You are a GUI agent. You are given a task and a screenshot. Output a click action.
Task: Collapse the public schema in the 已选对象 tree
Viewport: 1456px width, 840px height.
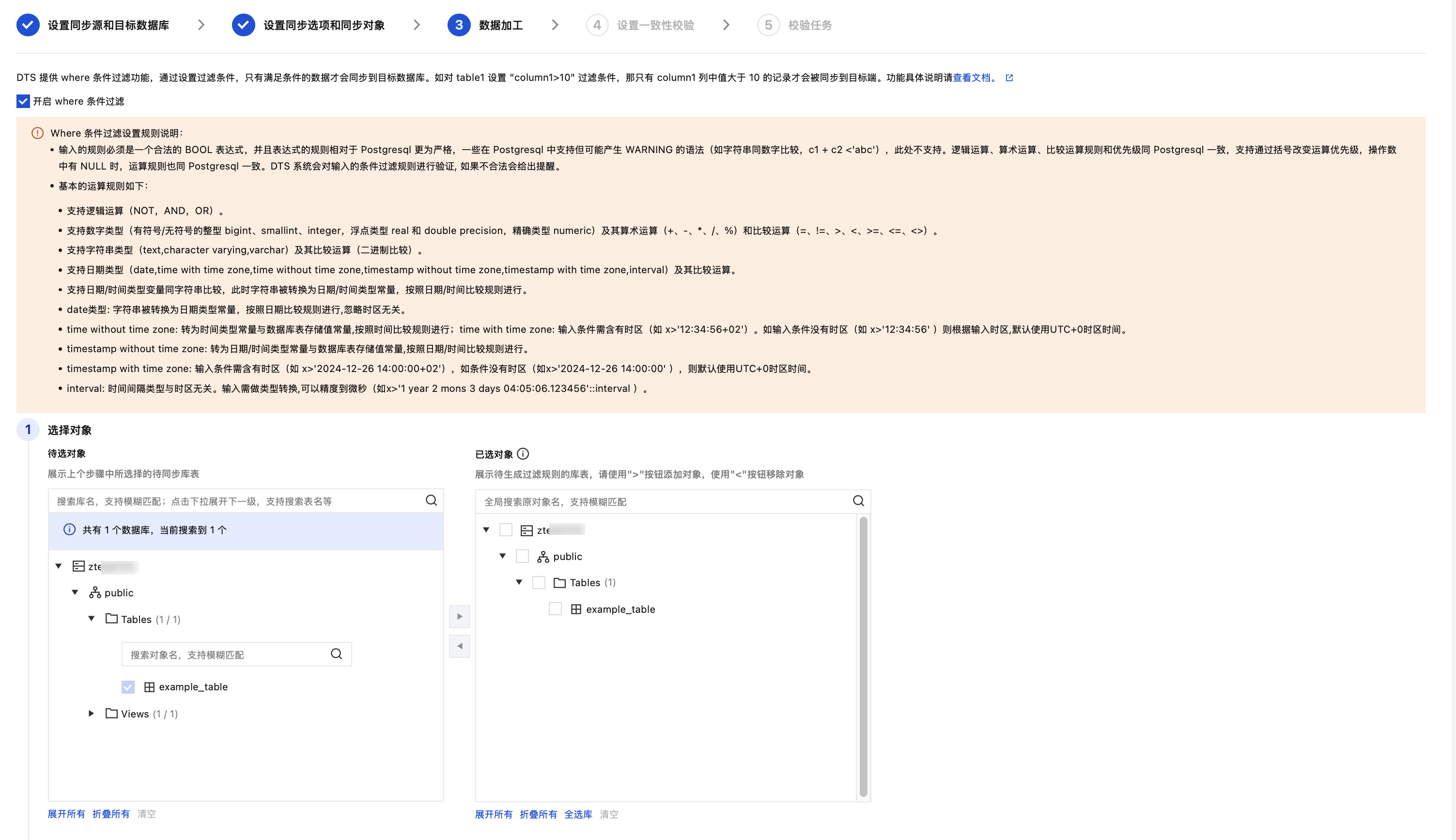[502, 556]
